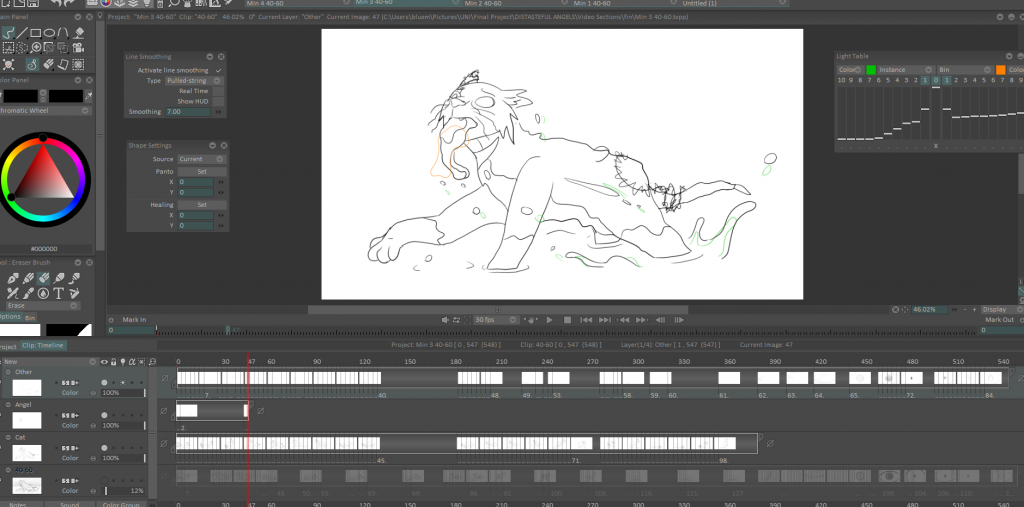The image size is (1024, 507).
Task: Click the Sound button
Action: click(x=70, y=504)
